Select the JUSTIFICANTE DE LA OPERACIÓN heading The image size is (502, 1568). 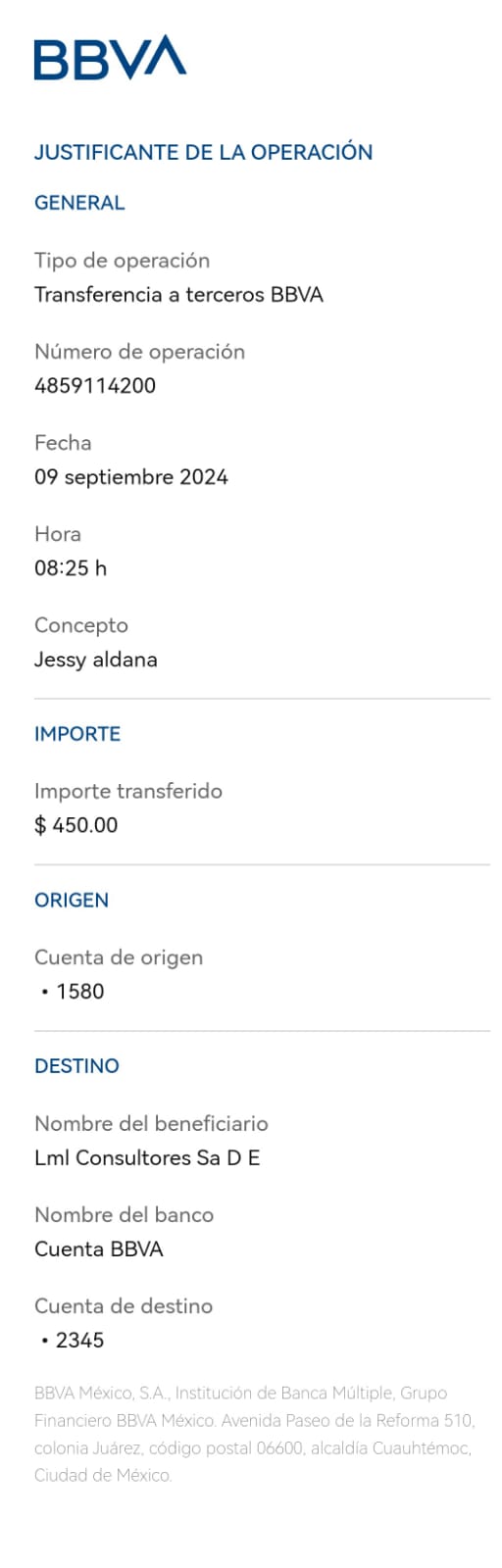click(x=203, y=152)
